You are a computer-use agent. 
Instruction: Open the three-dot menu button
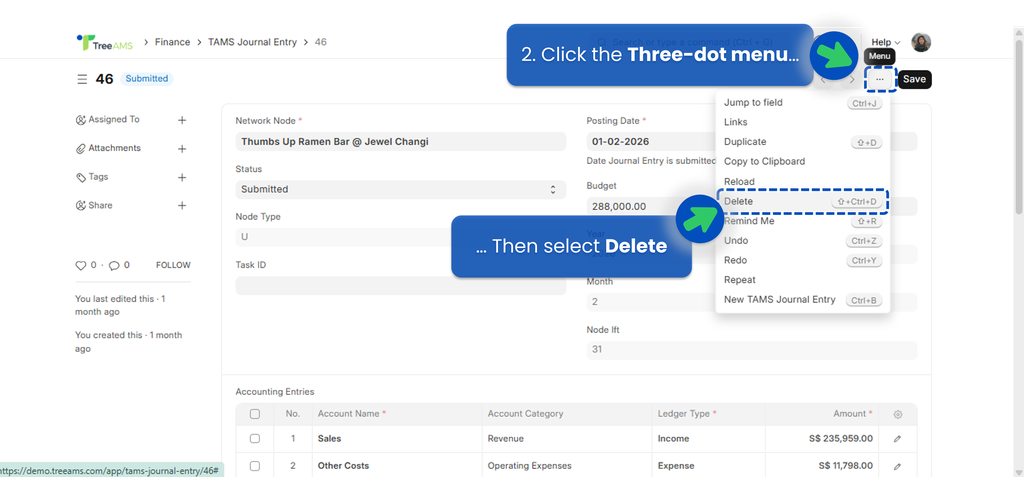pos(879,79)
